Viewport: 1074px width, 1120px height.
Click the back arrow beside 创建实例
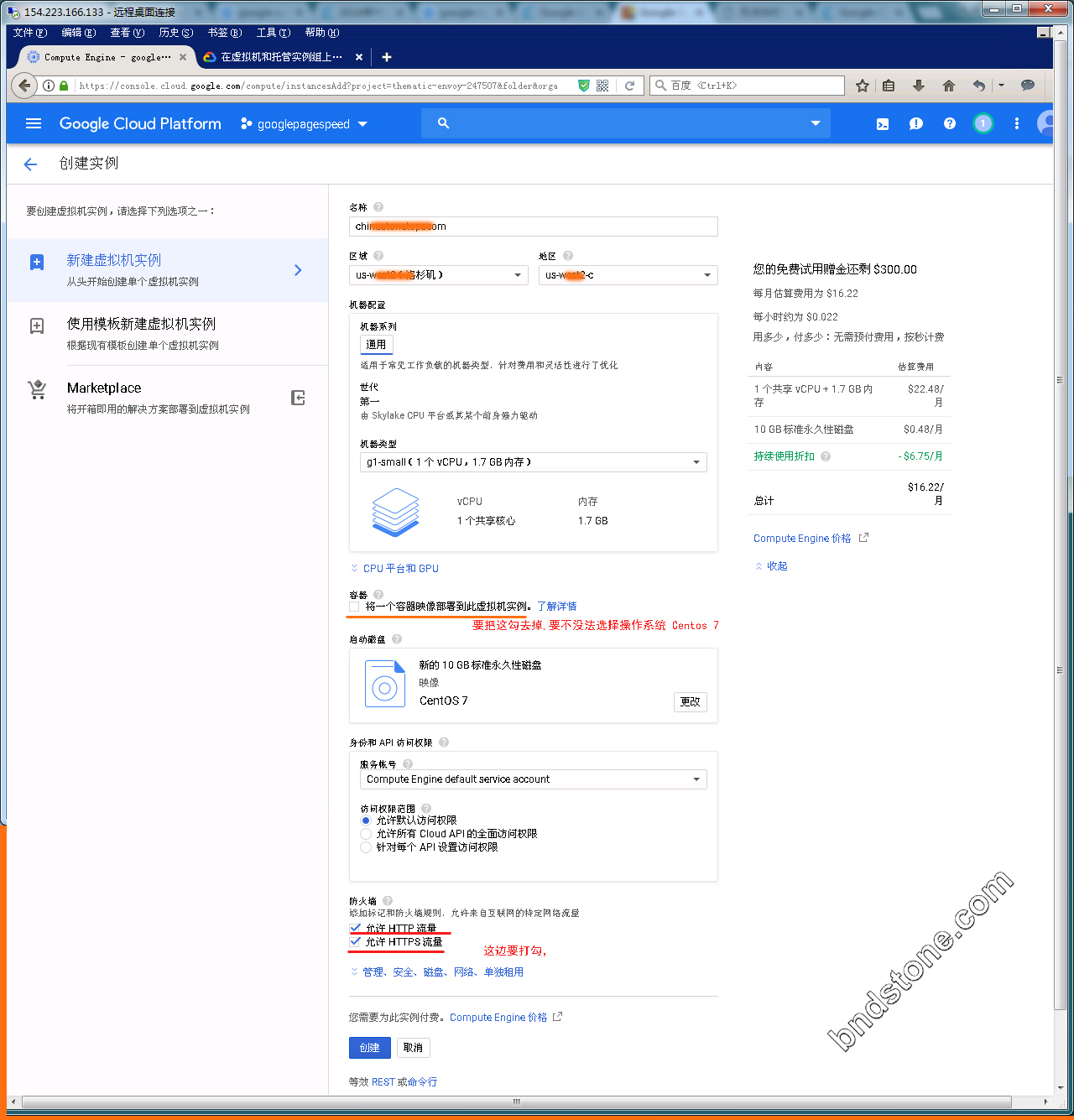pos(30,164)
